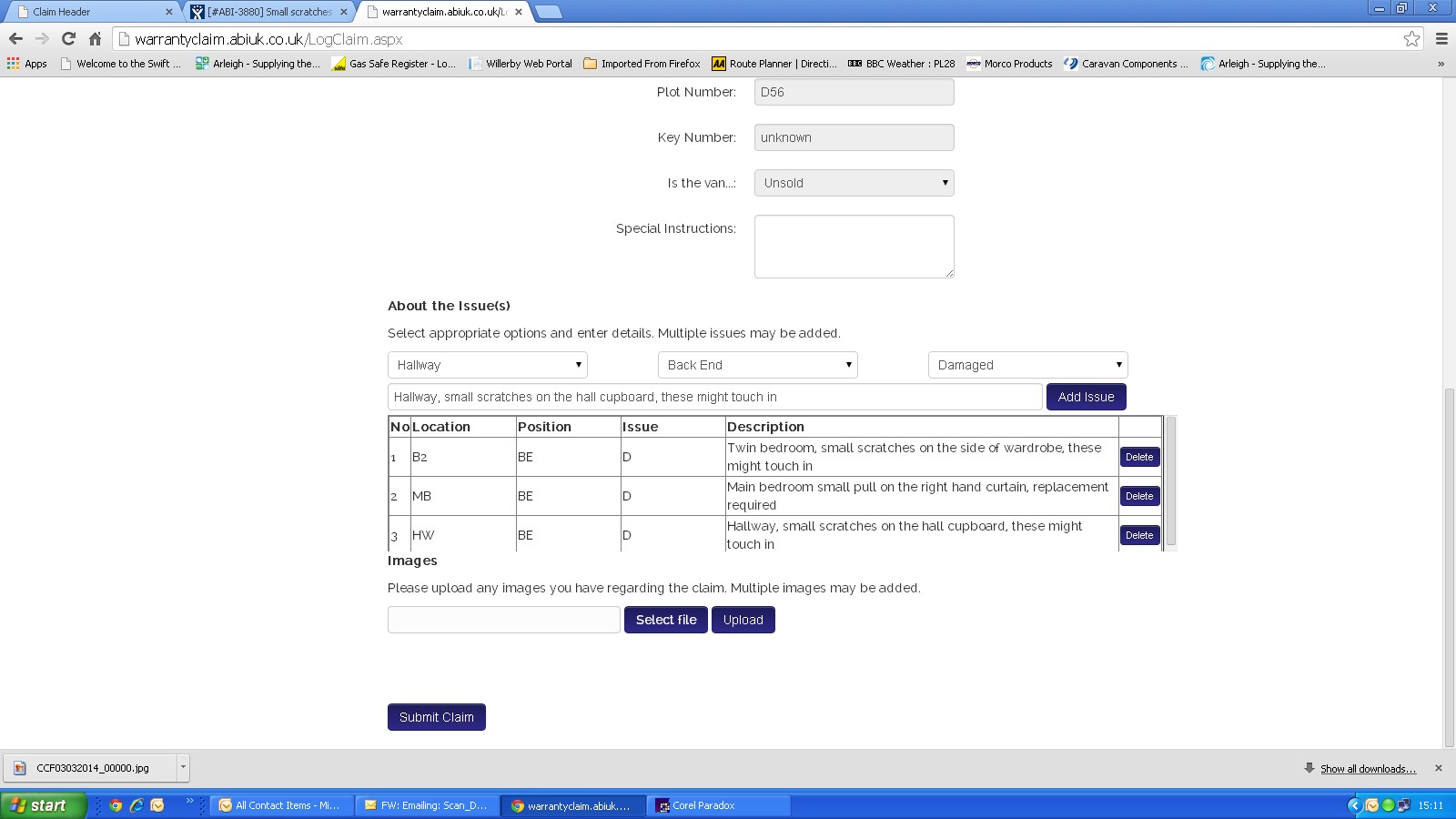Expand the Back End position dropdown
The height and width of the screenshot is (819, 1456).
(x=757, y=365)
